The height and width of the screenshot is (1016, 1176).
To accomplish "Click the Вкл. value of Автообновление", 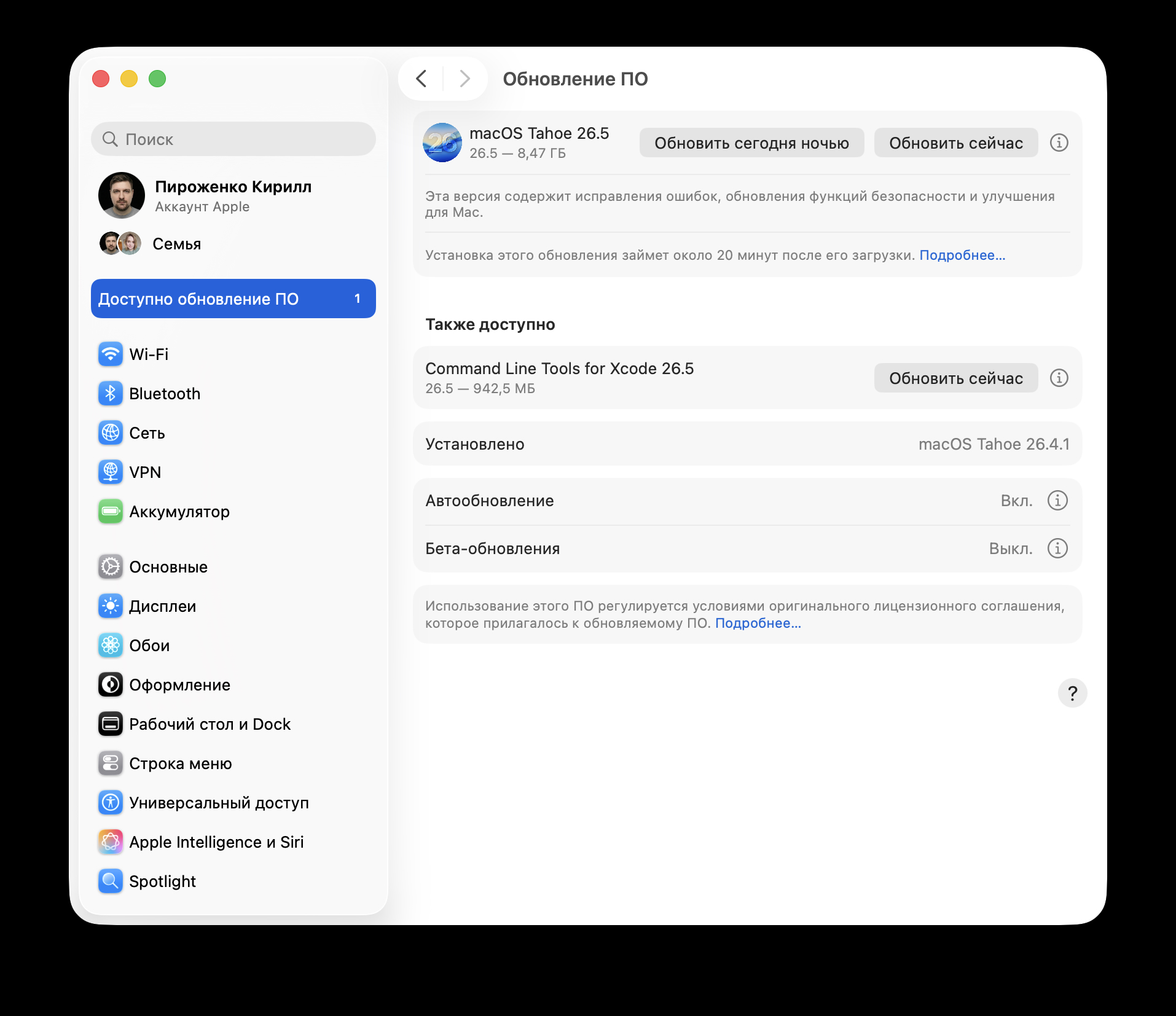I will (x=1016, y=501).
